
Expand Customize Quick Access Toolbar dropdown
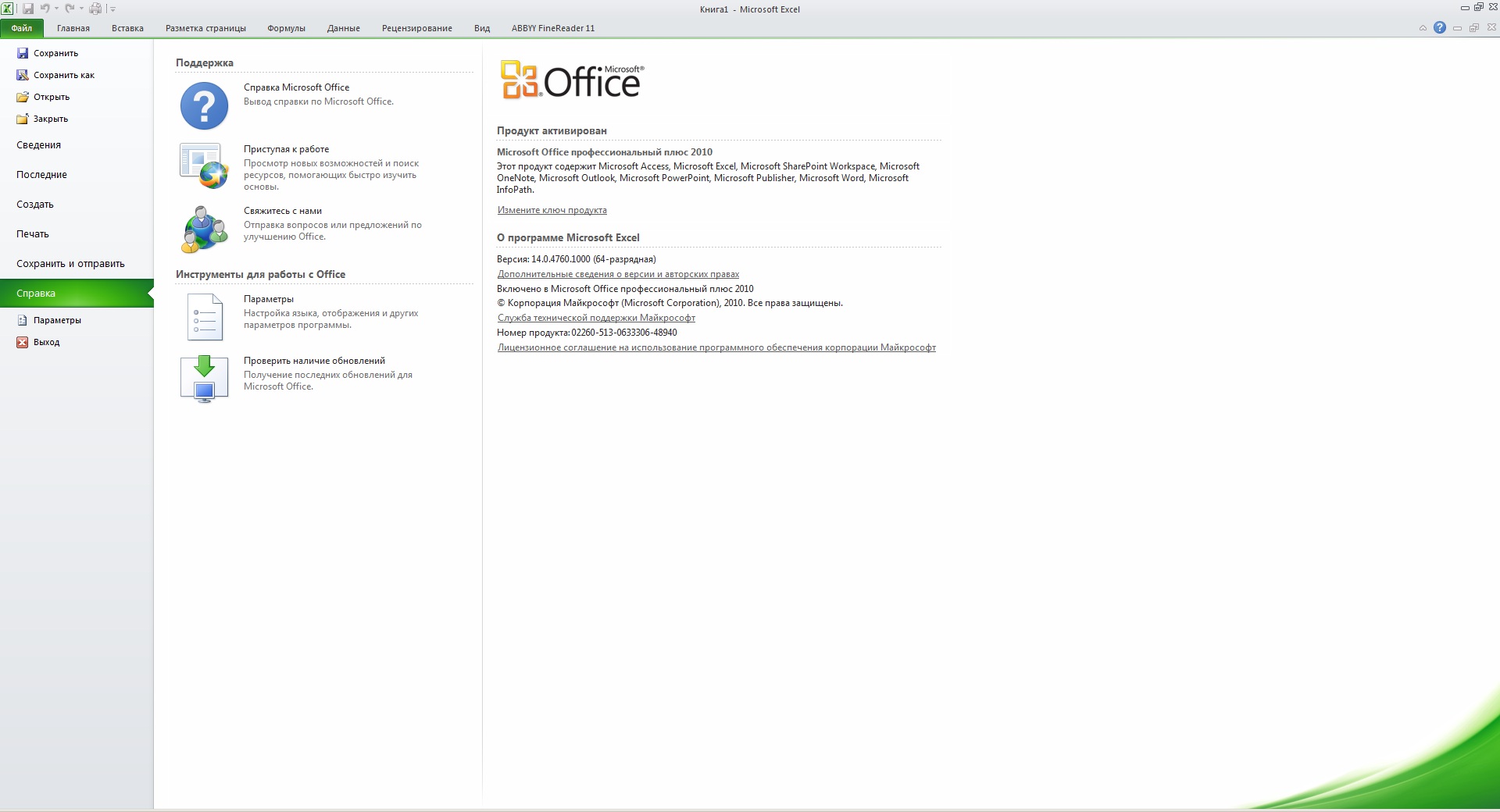click(x=112, y=9)
